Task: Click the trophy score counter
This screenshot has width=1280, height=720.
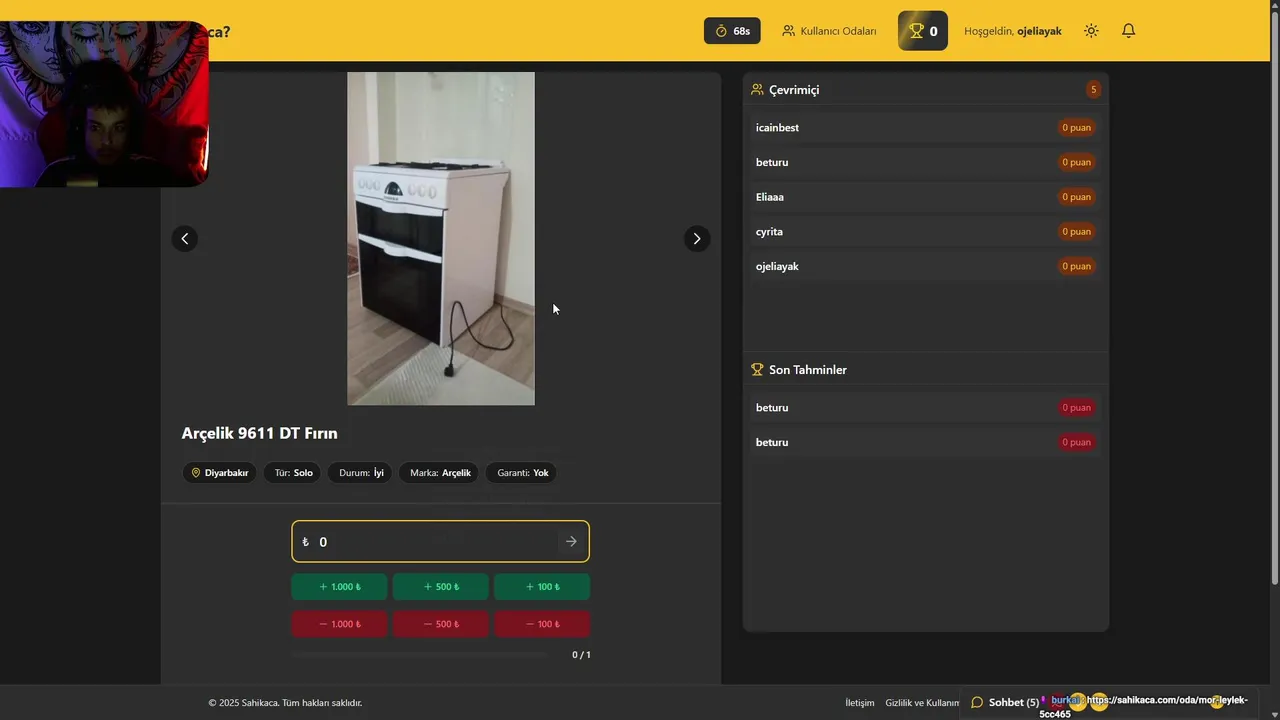Action: coord(923,31)
